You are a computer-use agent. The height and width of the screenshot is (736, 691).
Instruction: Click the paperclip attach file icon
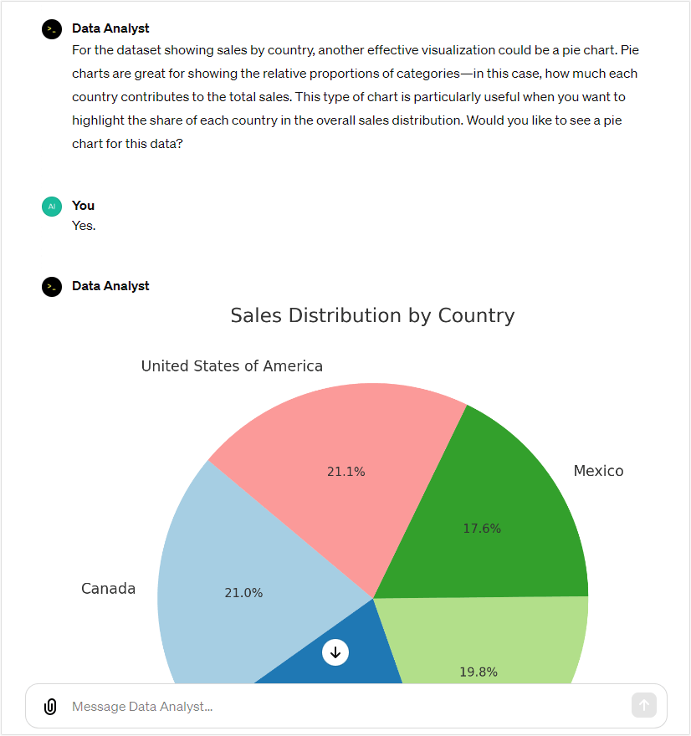point(50,707)
